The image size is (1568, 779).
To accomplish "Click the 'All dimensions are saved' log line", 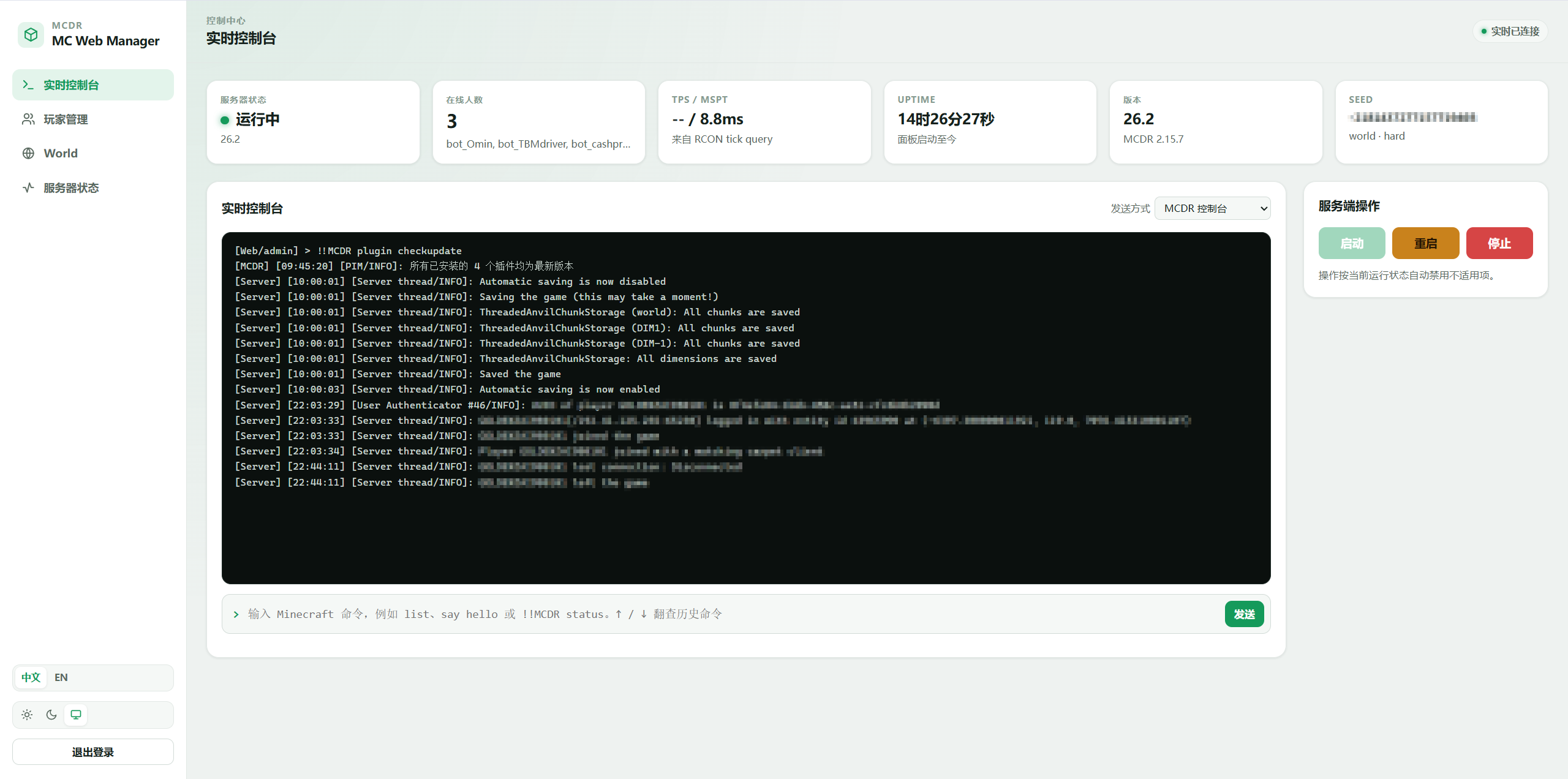I will [506, 358].
